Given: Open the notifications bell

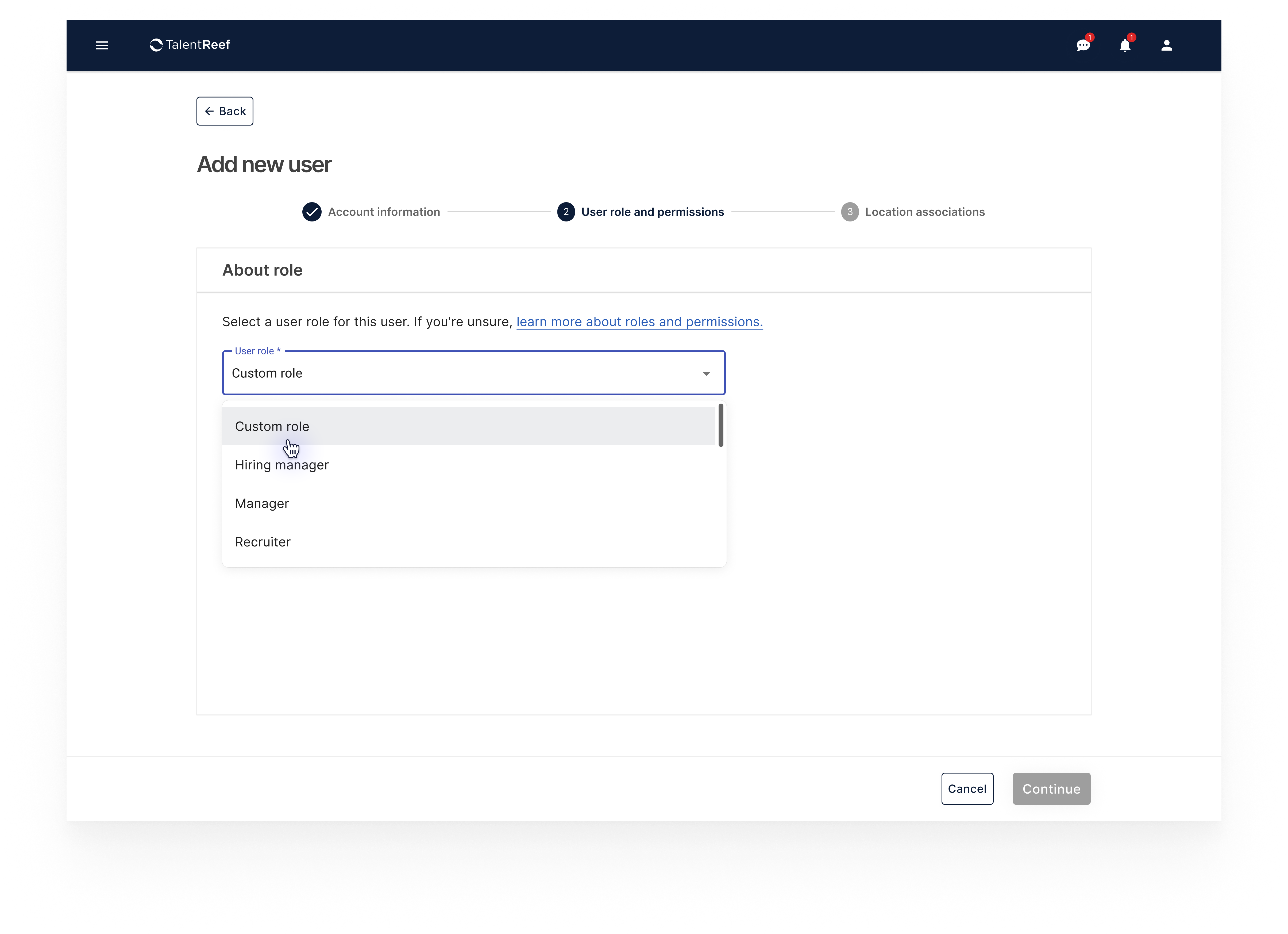Looking at the screenshot, I should (x=1125, y=45).
